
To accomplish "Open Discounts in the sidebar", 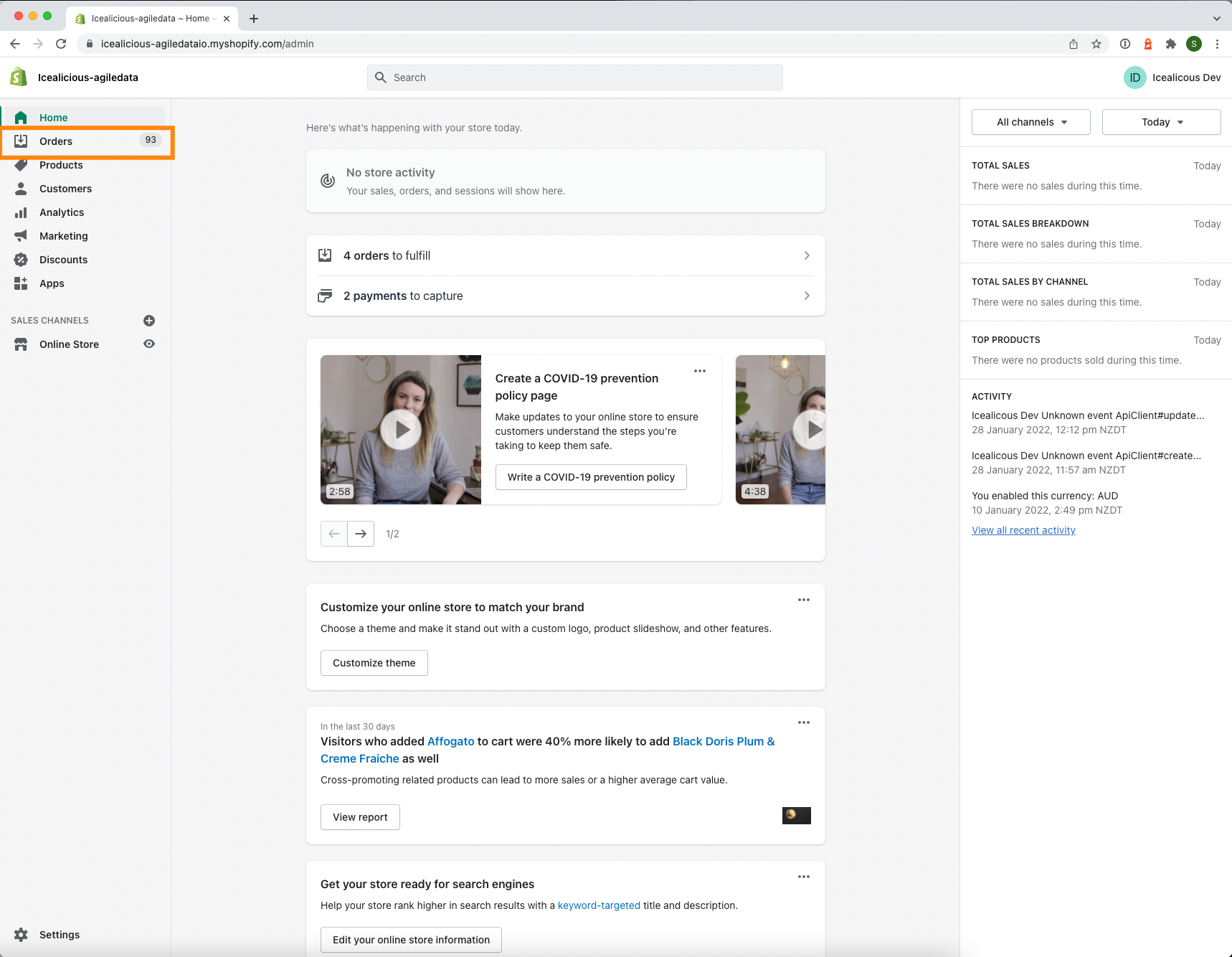I will [83, 260].
